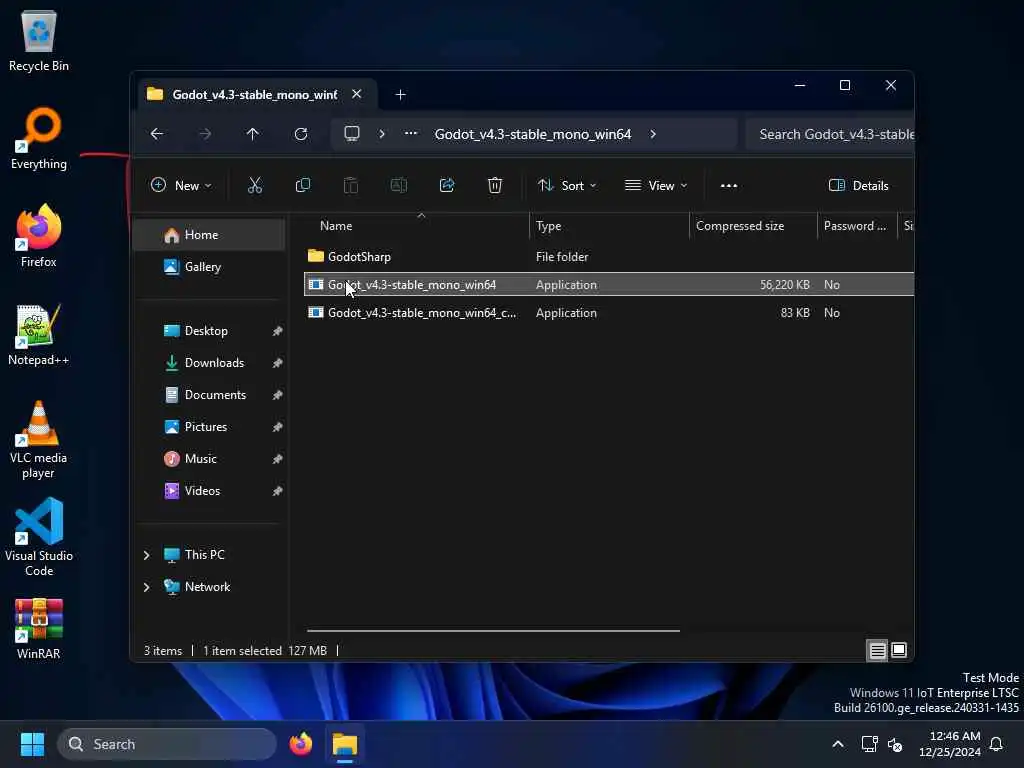Viewport: 1024px width, 768px height.
Task: Open Desktop in the navigation pane
Action: point(210,331)
